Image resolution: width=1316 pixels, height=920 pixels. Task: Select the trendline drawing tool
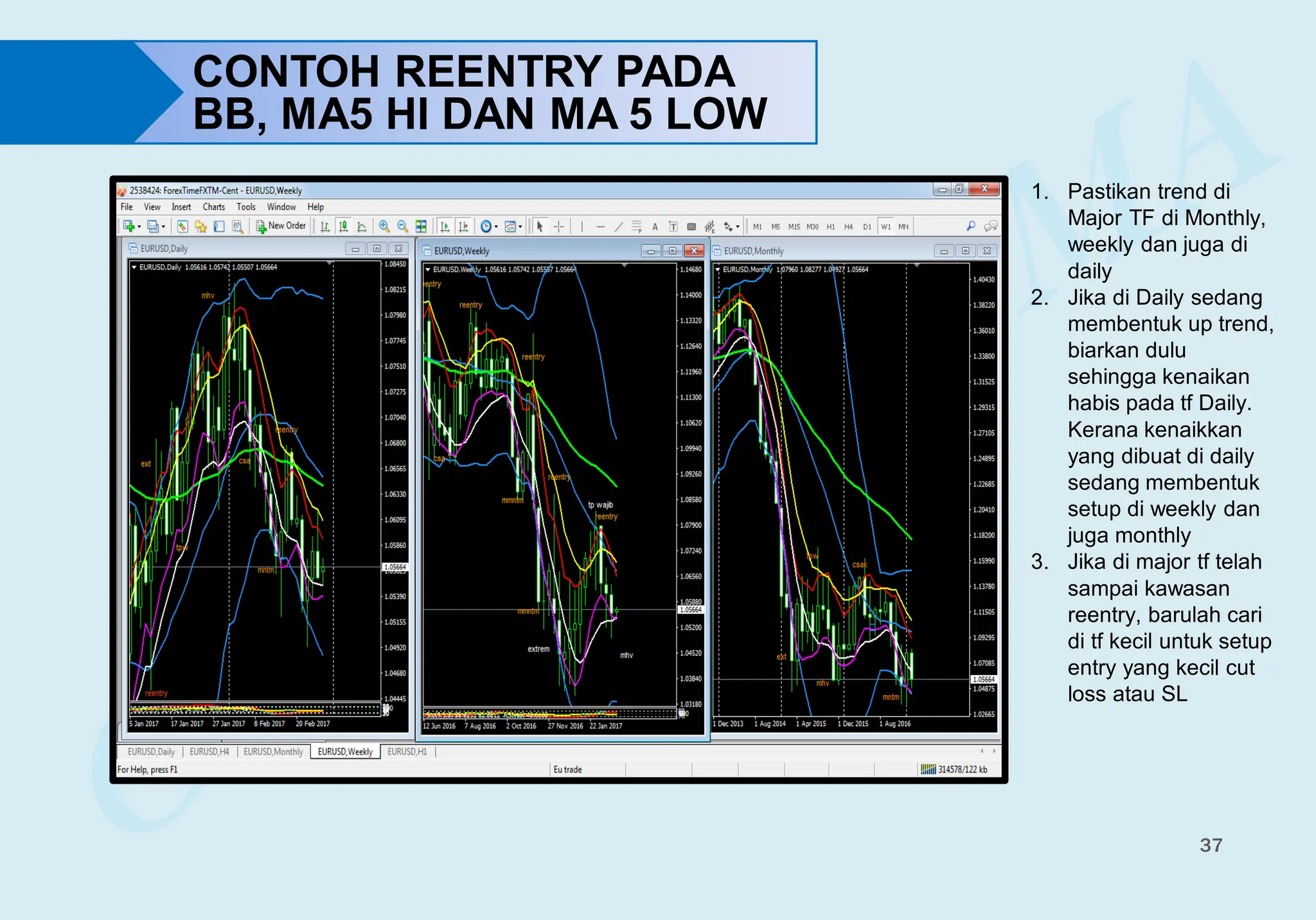point(618,226)
